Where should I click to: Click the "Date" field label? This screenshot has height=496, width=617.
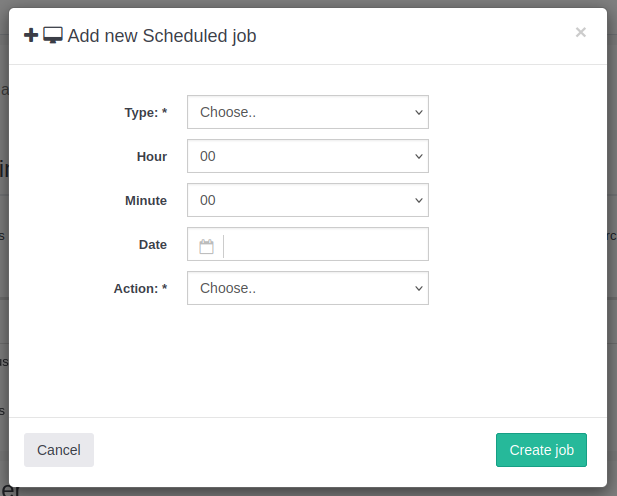click(153, 245)
